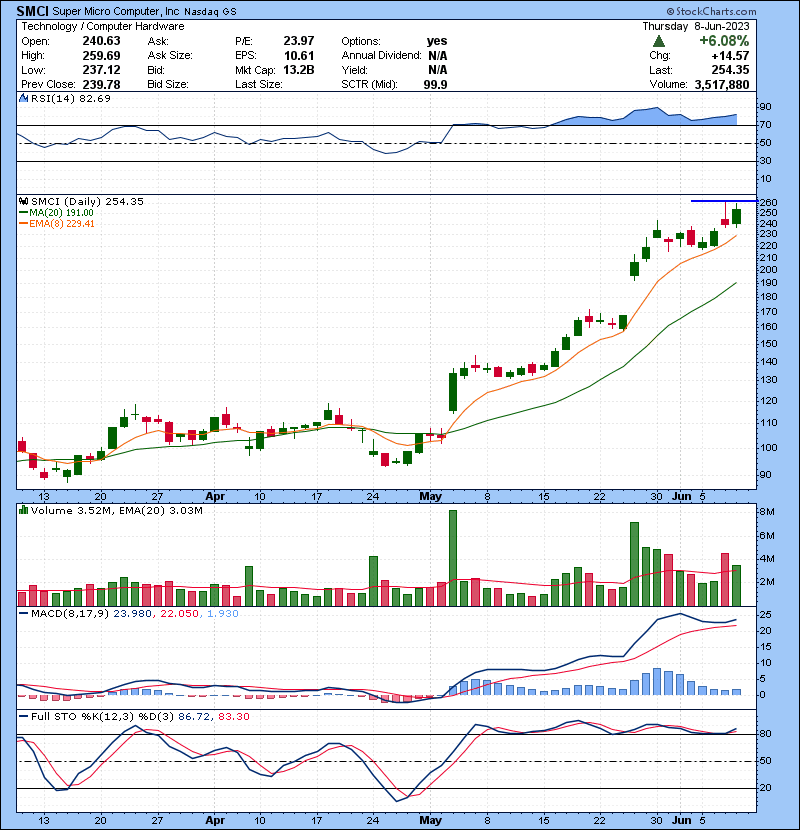This screenshot has height=830, width=800.
Task: Click the latest green candlestick on the price chart
Action: click(736, 216)
